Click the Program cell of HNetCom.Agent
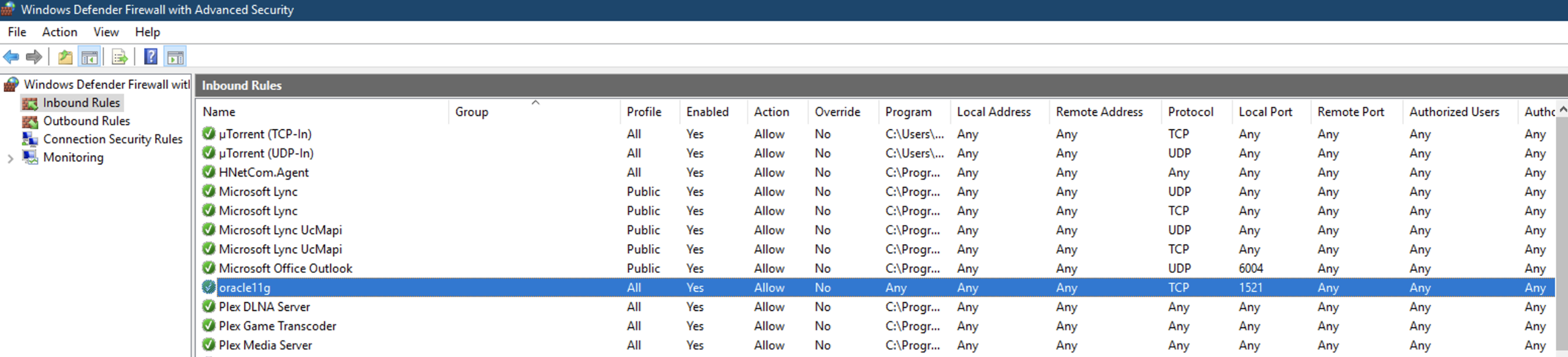 (913, 172)
